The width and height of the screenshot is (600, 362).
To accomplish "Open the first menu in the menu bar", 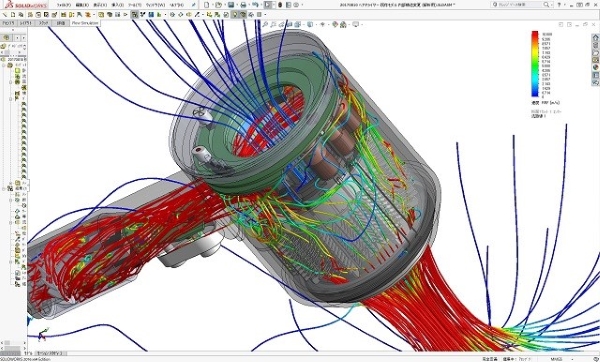I will coord(64,5).
